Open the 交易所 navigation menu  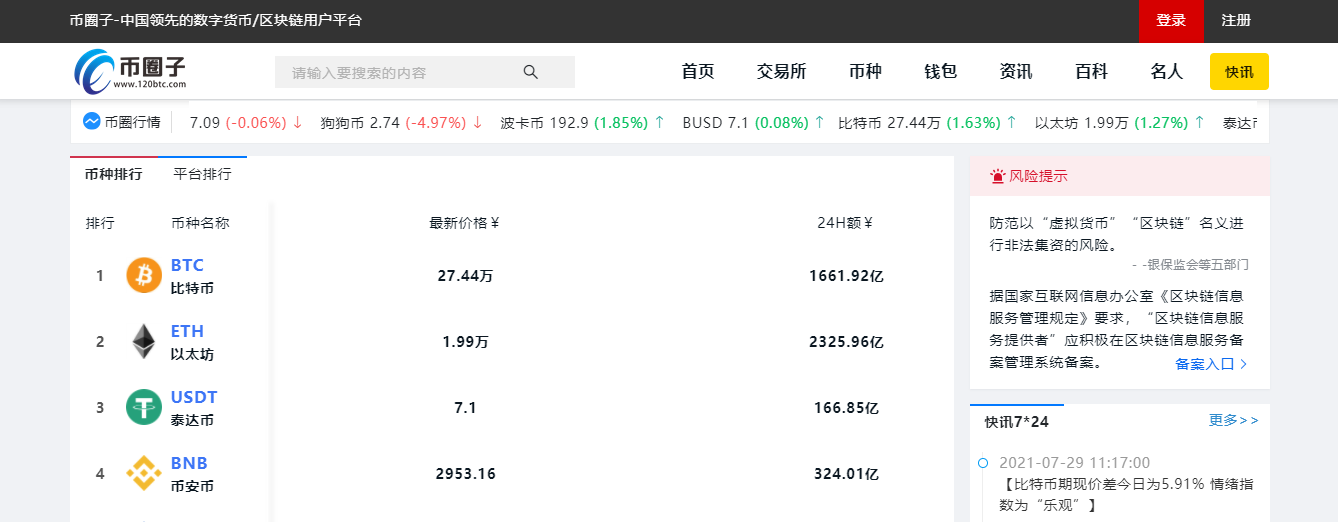point(781,72)
